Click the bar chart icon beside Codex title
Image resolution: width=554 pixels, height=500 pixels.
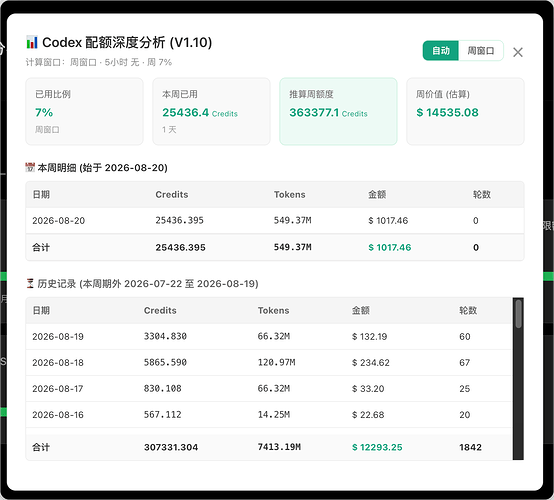pyautogui.click(x=32, y=42)
